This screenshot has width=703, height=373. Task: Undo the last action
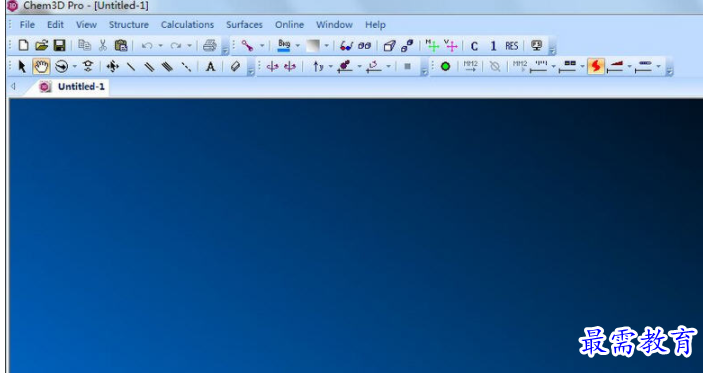click(147, 45)
